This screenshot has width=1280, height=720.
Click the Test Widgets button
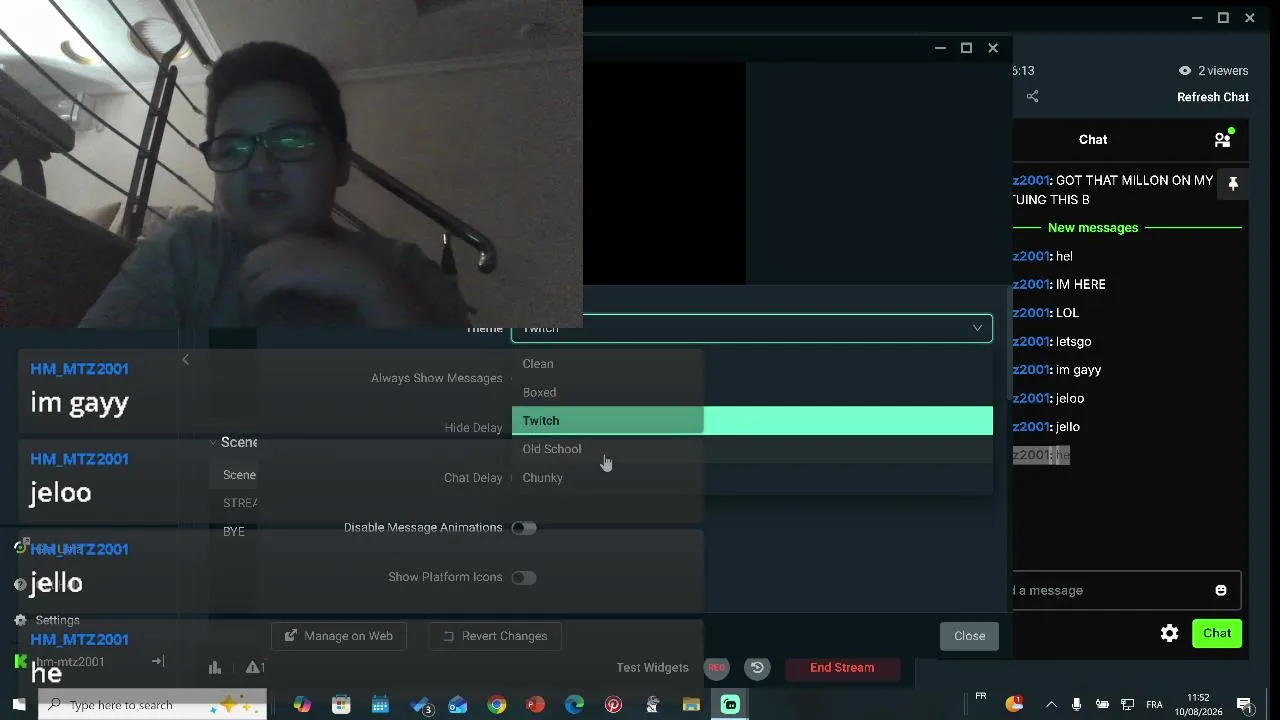pos(652,668)
